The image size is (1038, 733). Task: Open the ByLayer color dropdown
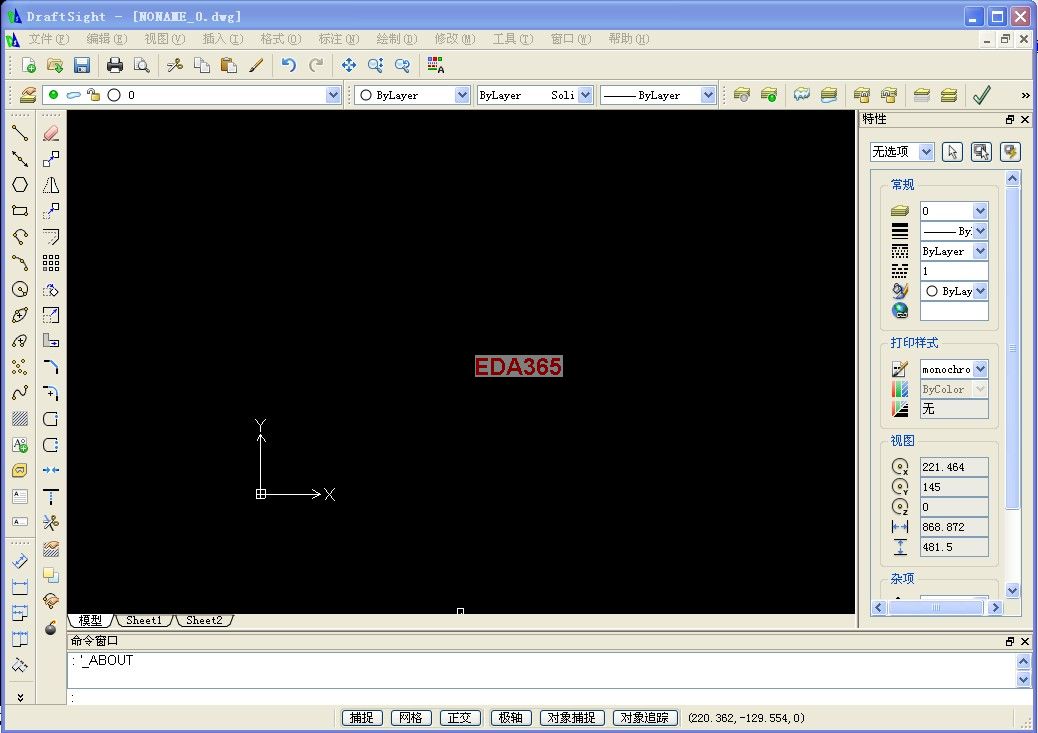(x=462, y=95)
